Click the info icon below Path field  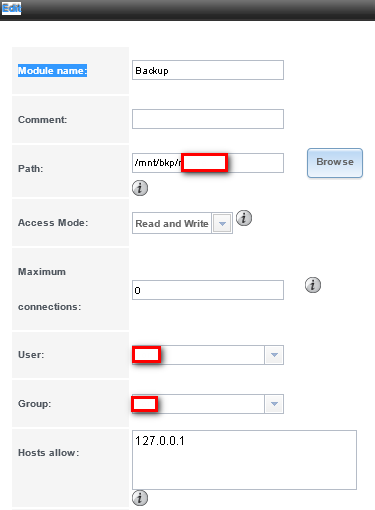pyautogui.click(x=140, y=188)
